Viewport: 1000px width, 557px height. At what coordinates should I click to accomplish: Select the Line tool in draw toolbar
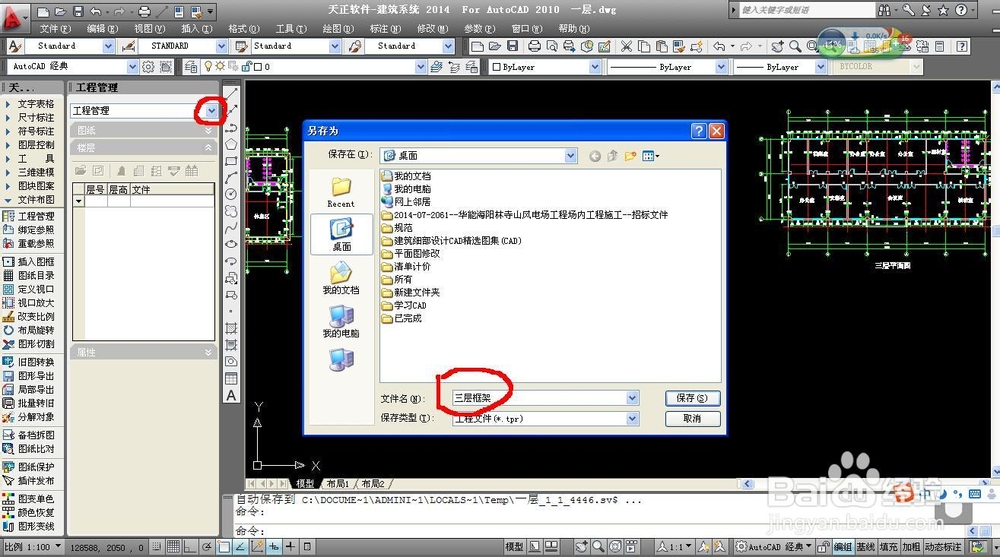(x=231, y=94)
